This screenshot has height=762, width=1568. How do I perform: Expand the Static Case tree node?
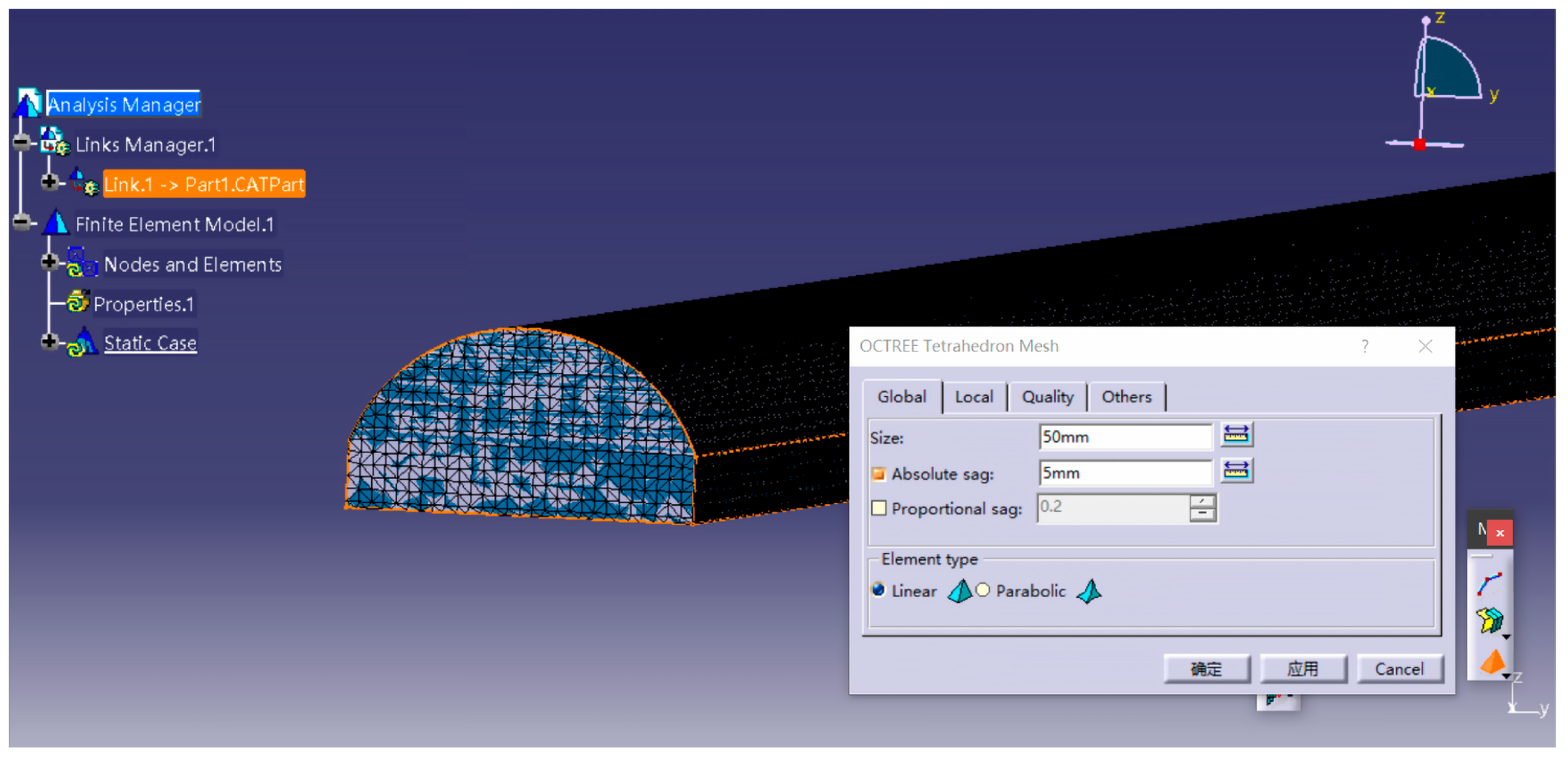point(49,342)
